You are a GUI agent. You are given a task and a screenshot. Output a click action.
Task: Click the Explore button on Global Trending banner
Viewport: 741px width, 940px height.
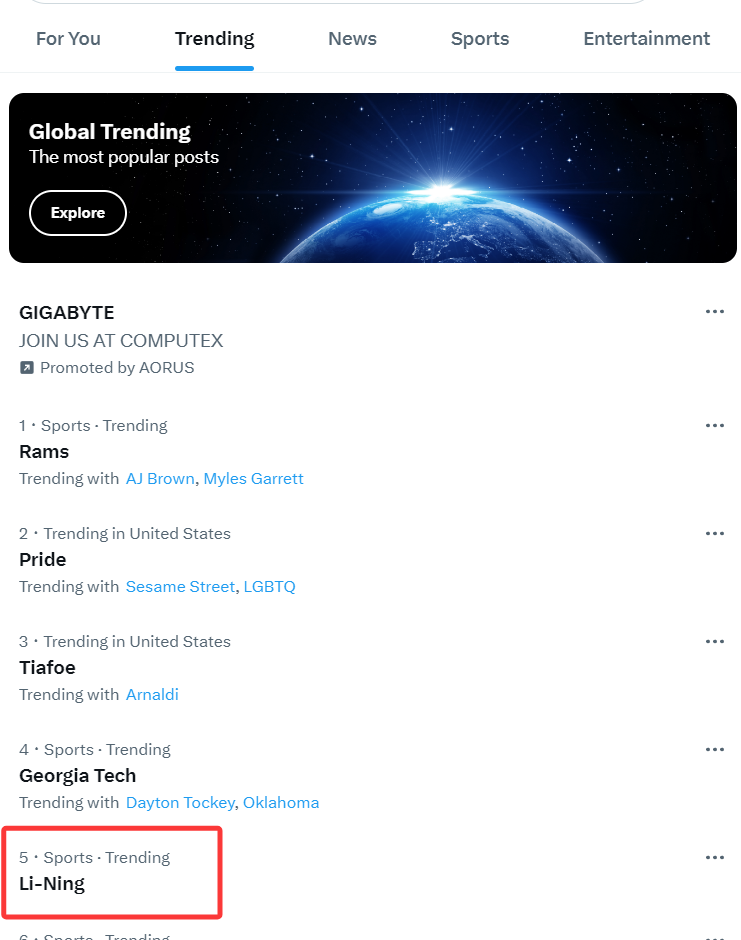pyautogui.click(x=78, y=213)
